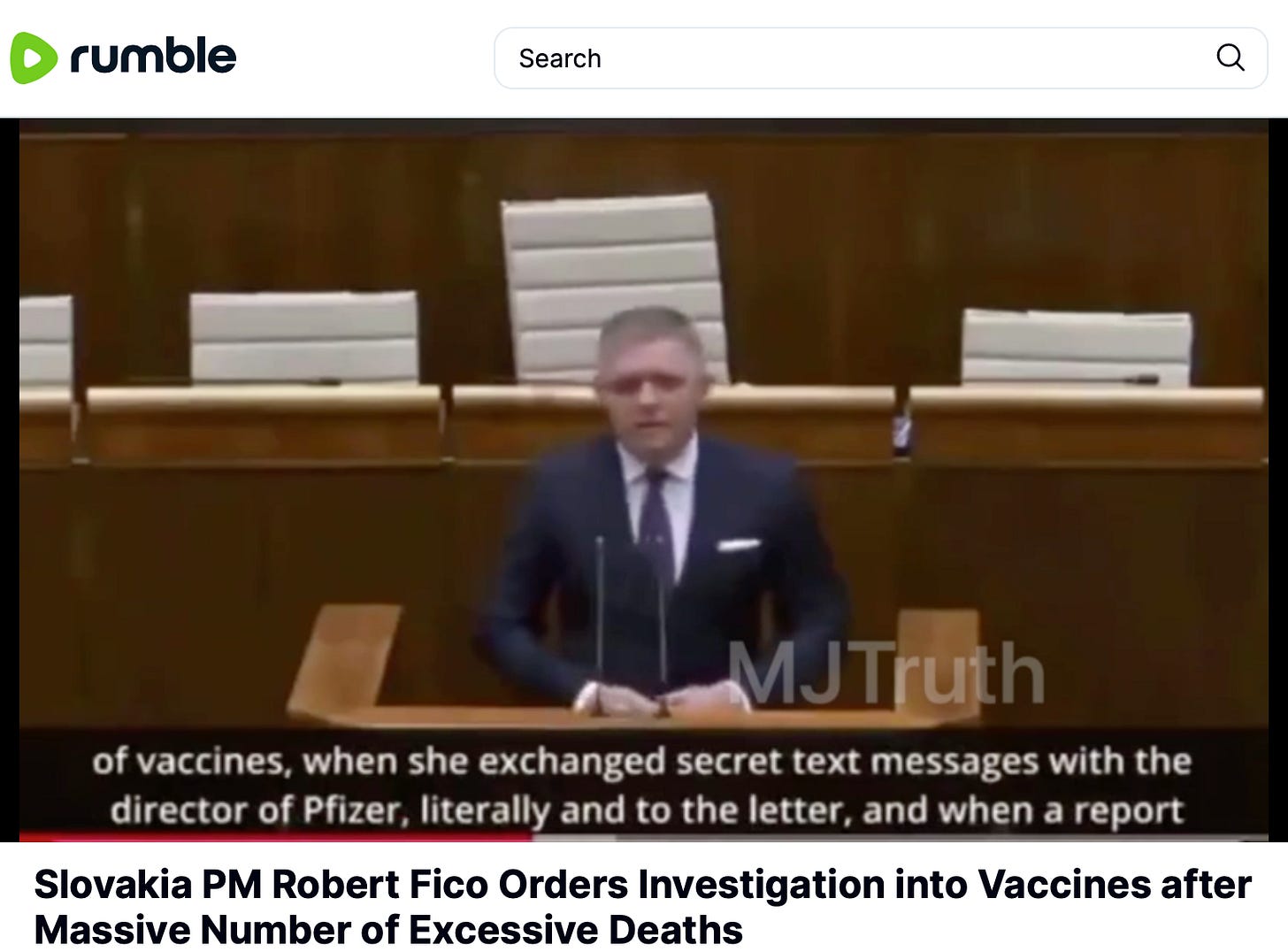Screen dimensions: 1288x952
Task: Click the tall white chair behind the speaker
Action: [615, 288]
